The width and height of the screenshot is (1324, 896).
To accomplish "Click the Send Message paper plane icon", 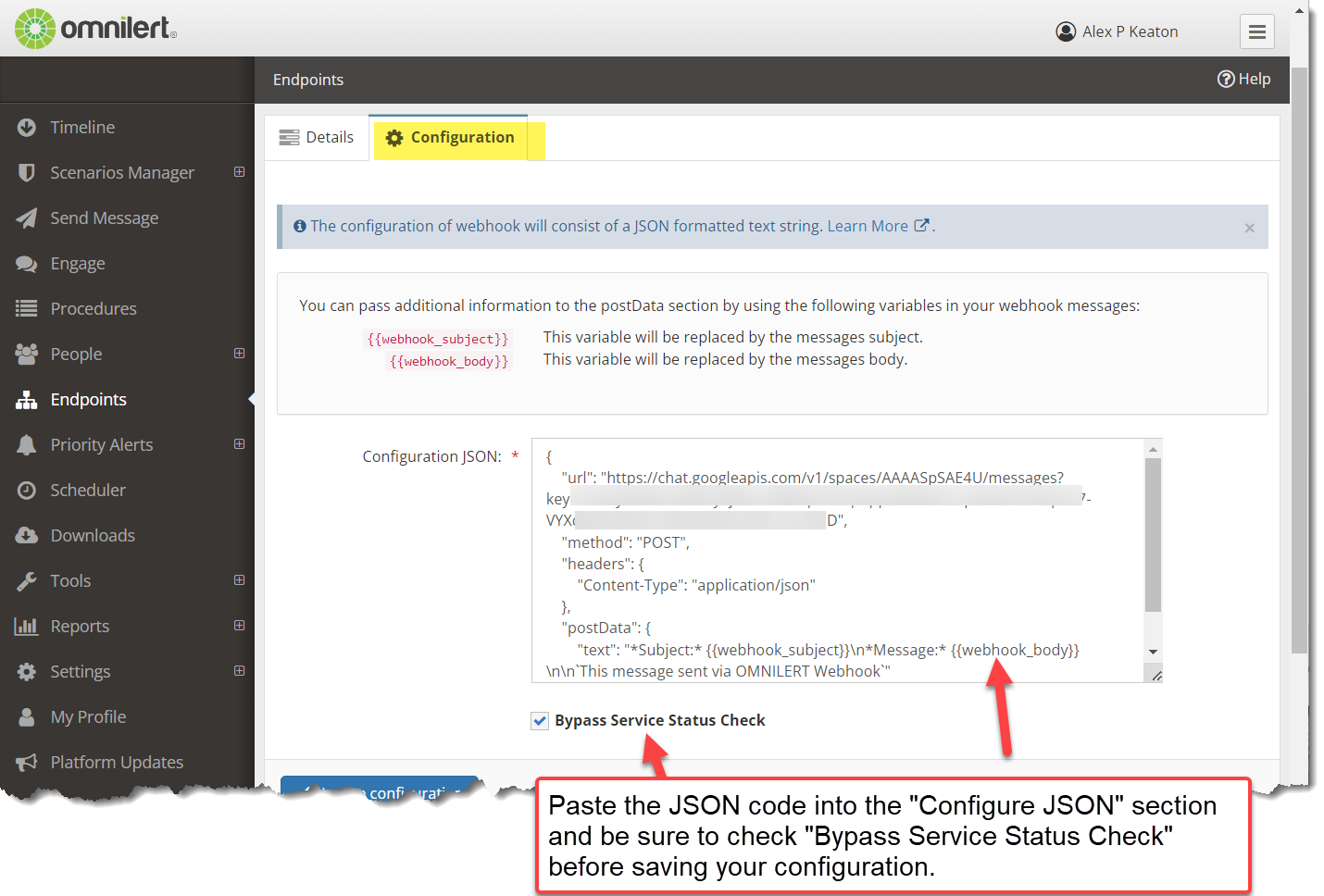I will [27, 218].
